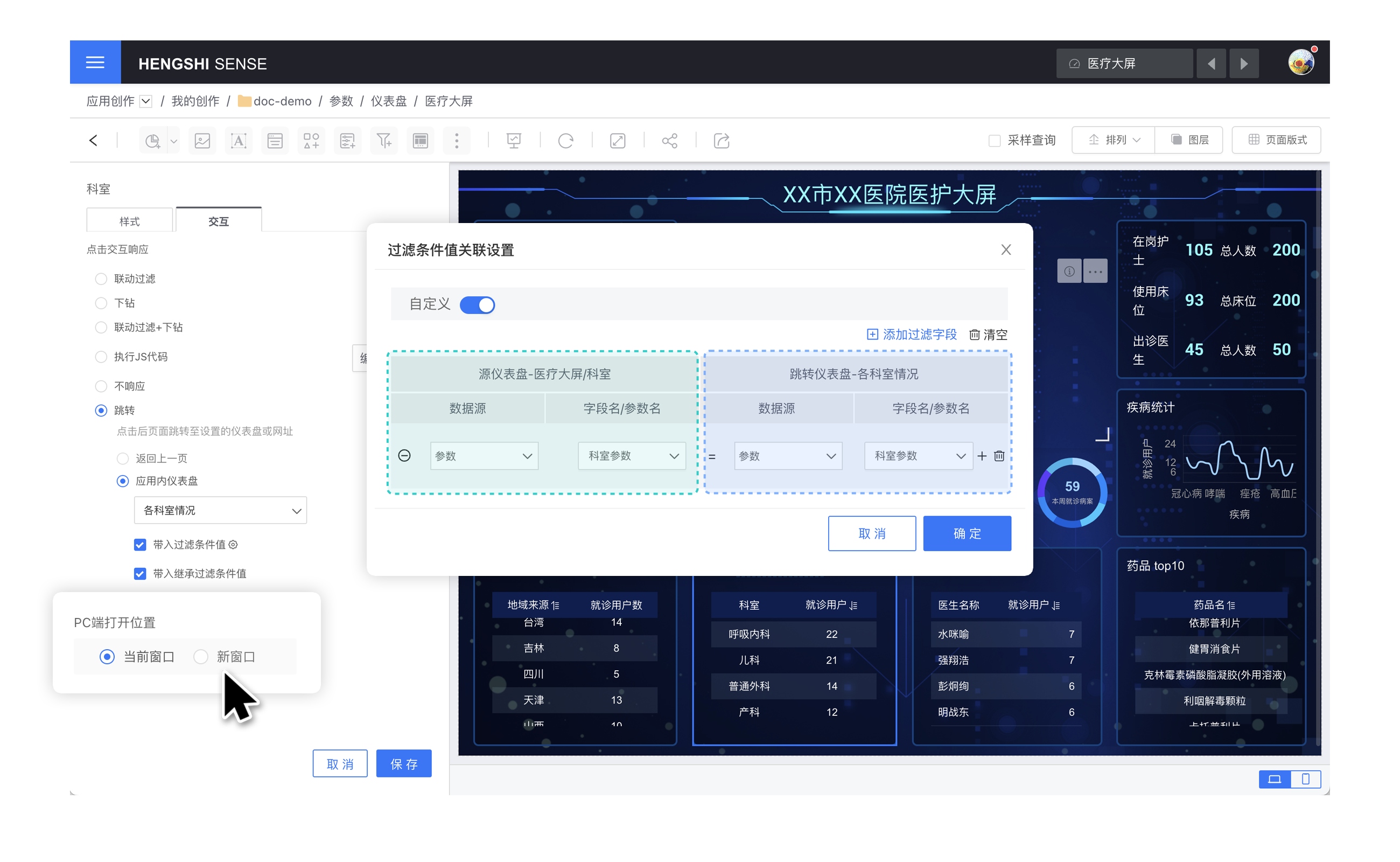The width and height of the screenshot is (1400, 862).
Task: Switch to desktop layout view icon
Action: pyautogui.click(x=1275, y=779)
